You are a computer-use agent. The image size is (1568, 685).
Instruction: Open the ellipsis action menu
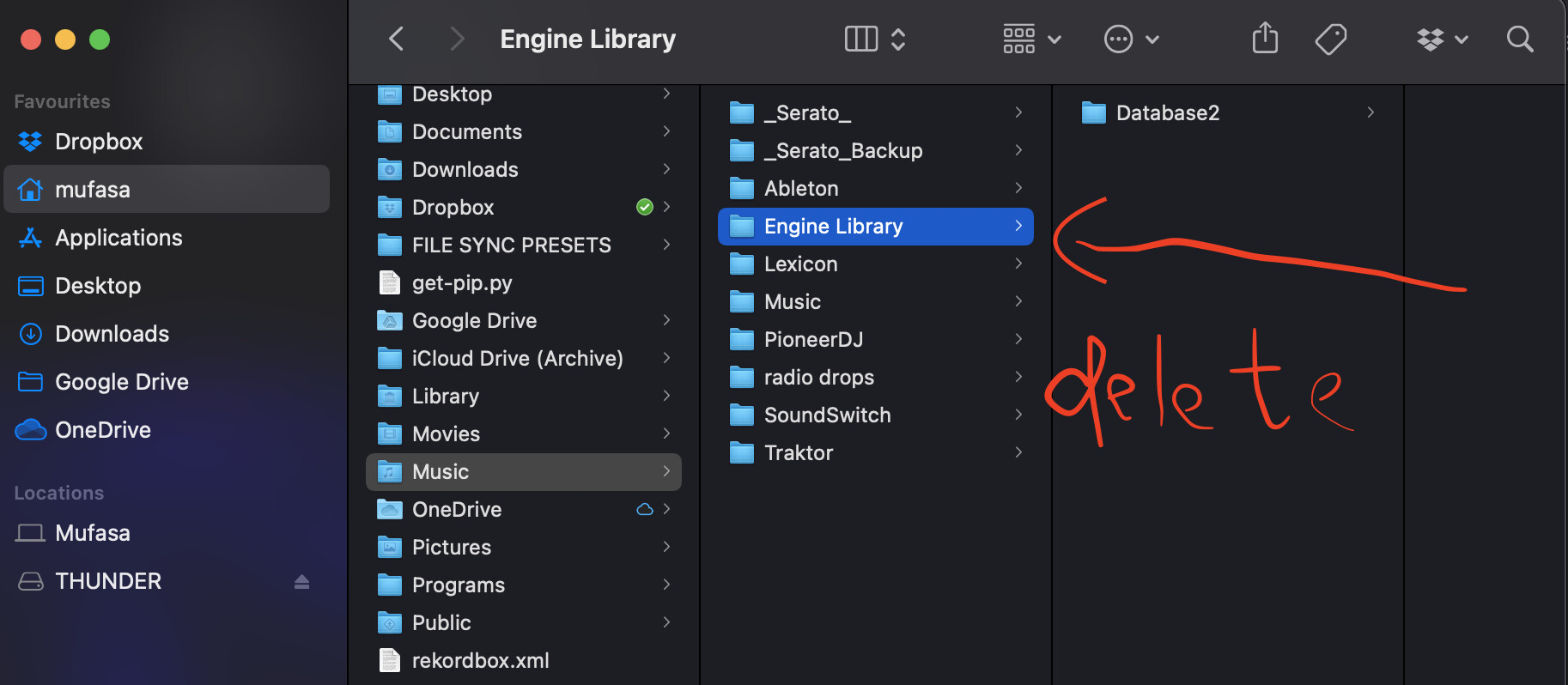tap(1131, 39)
